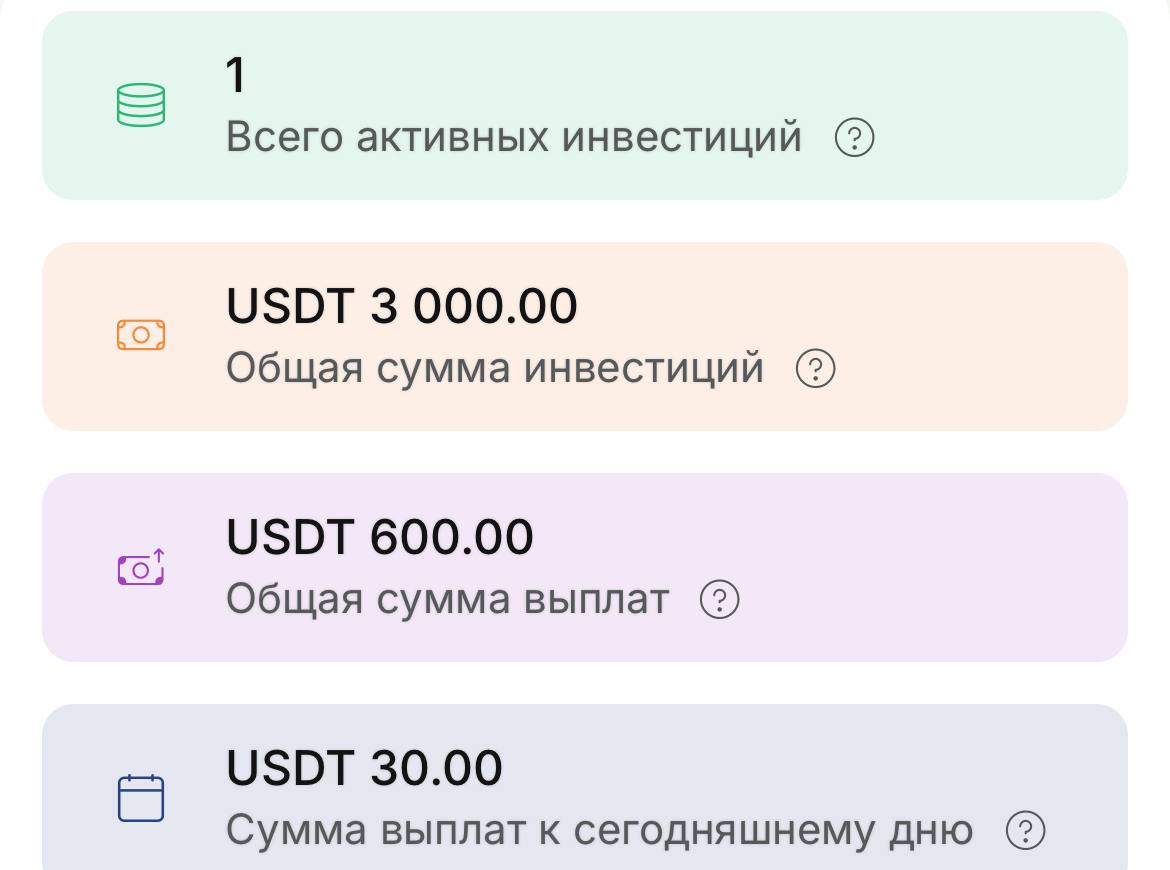Click the active investments count "1"
The width and height of the screenshot is (1170, 870).
236,75
